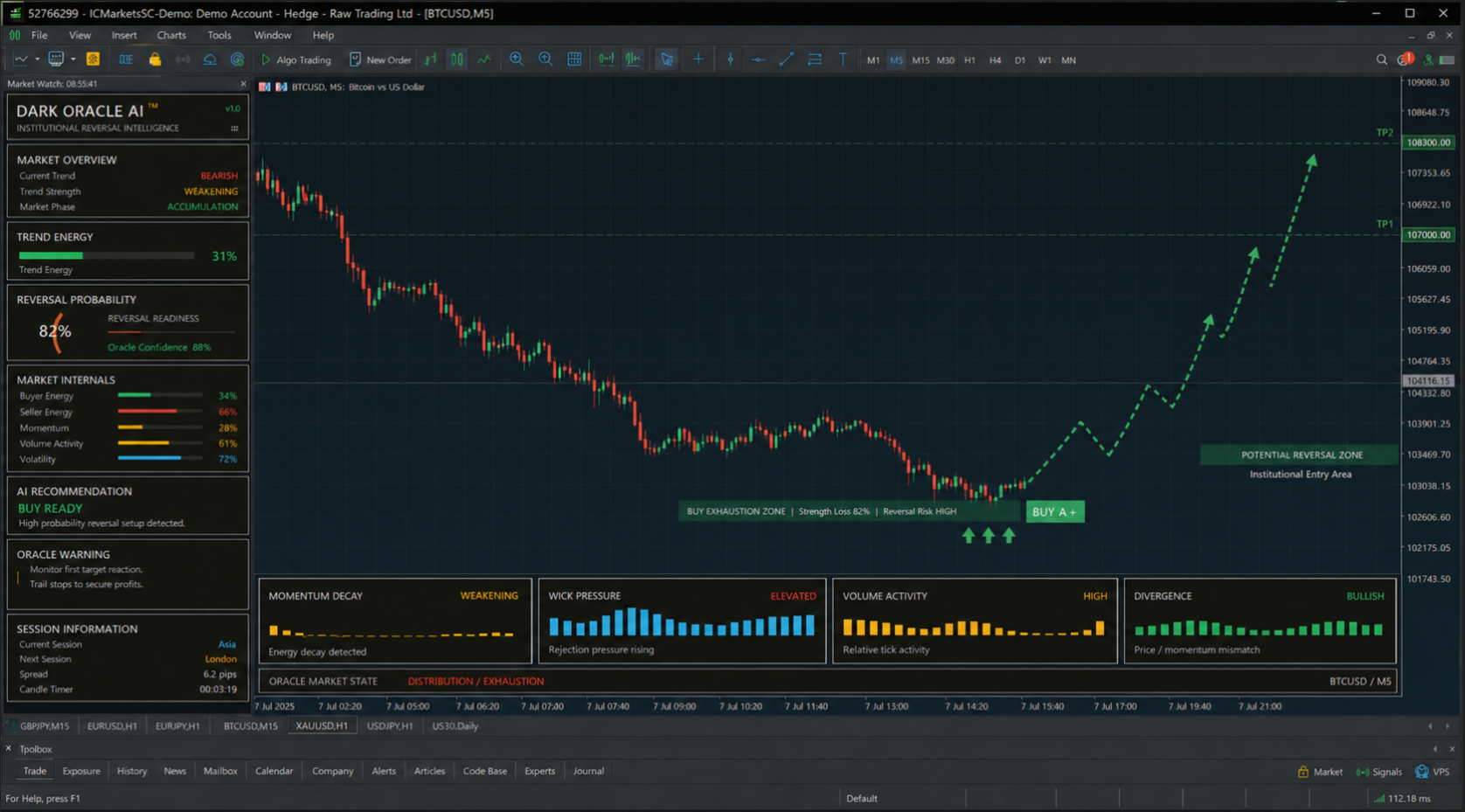Open the Journal tab in Toolbox
Viewport: 1465px width, 812px height.
tap(588, 771)
